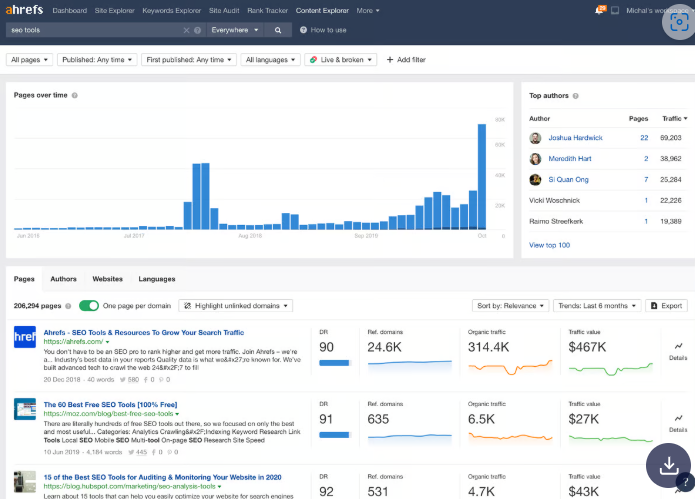The width and height of the screenshot is (695, 499).
Task: Click the tallest bar in the pages chart
Action: (x=482, y=176)
